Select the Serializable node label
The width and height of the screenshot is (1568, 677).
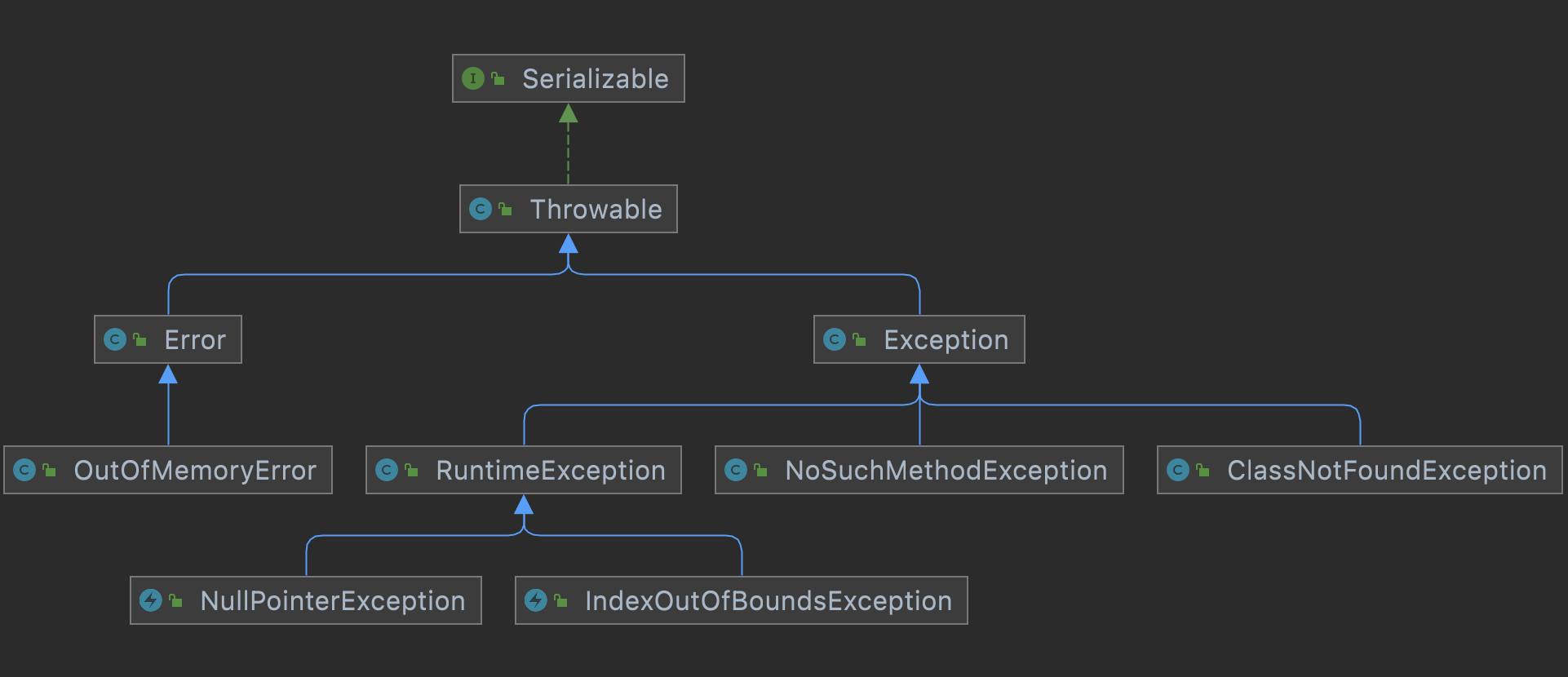(596, 78)
